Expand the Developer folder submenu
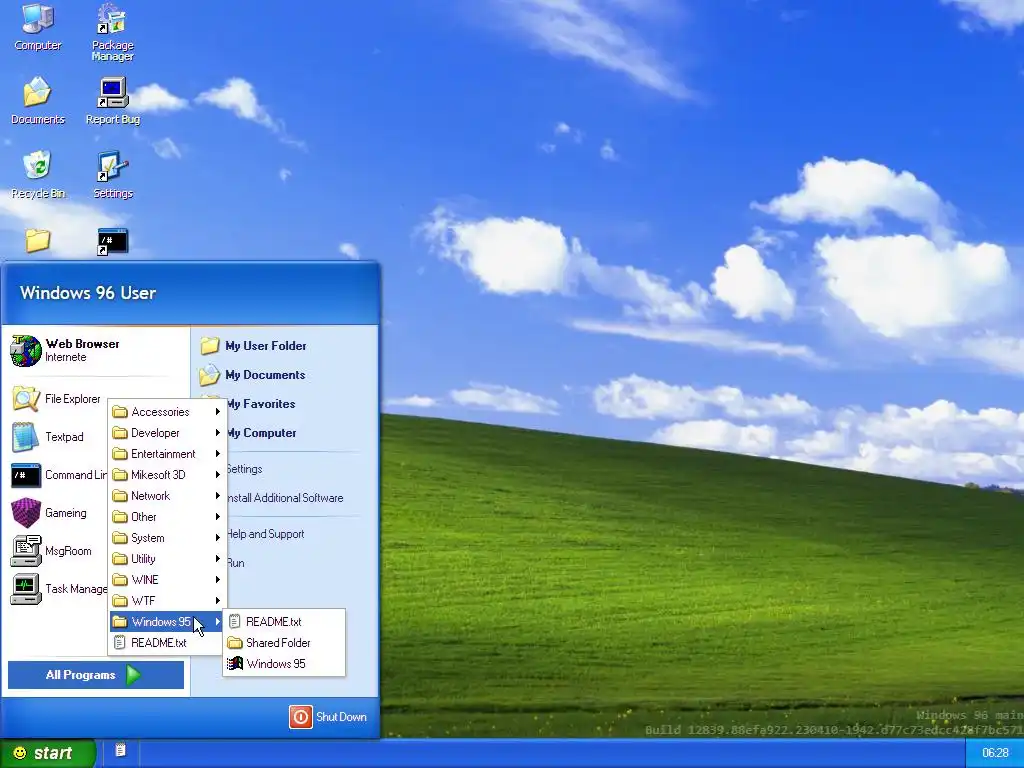Screen dimensions: 1024x768 coord(167,433)
